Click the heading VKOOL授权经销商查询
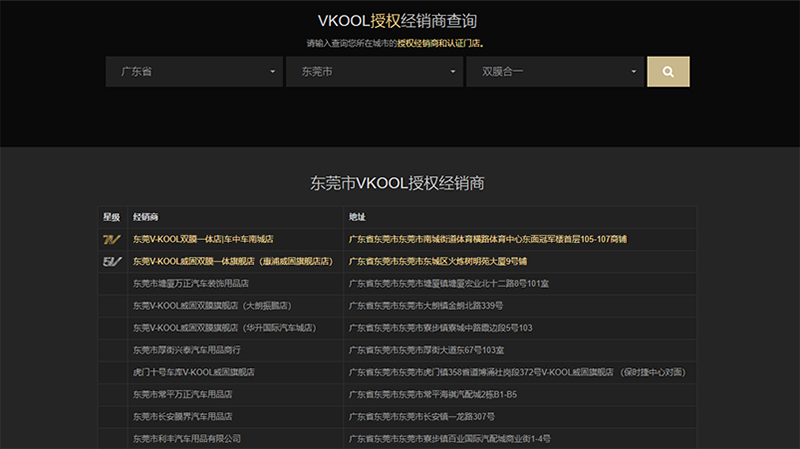Image resolution: width=800 pixels, height=449 pixels. [x=397, y=21]
